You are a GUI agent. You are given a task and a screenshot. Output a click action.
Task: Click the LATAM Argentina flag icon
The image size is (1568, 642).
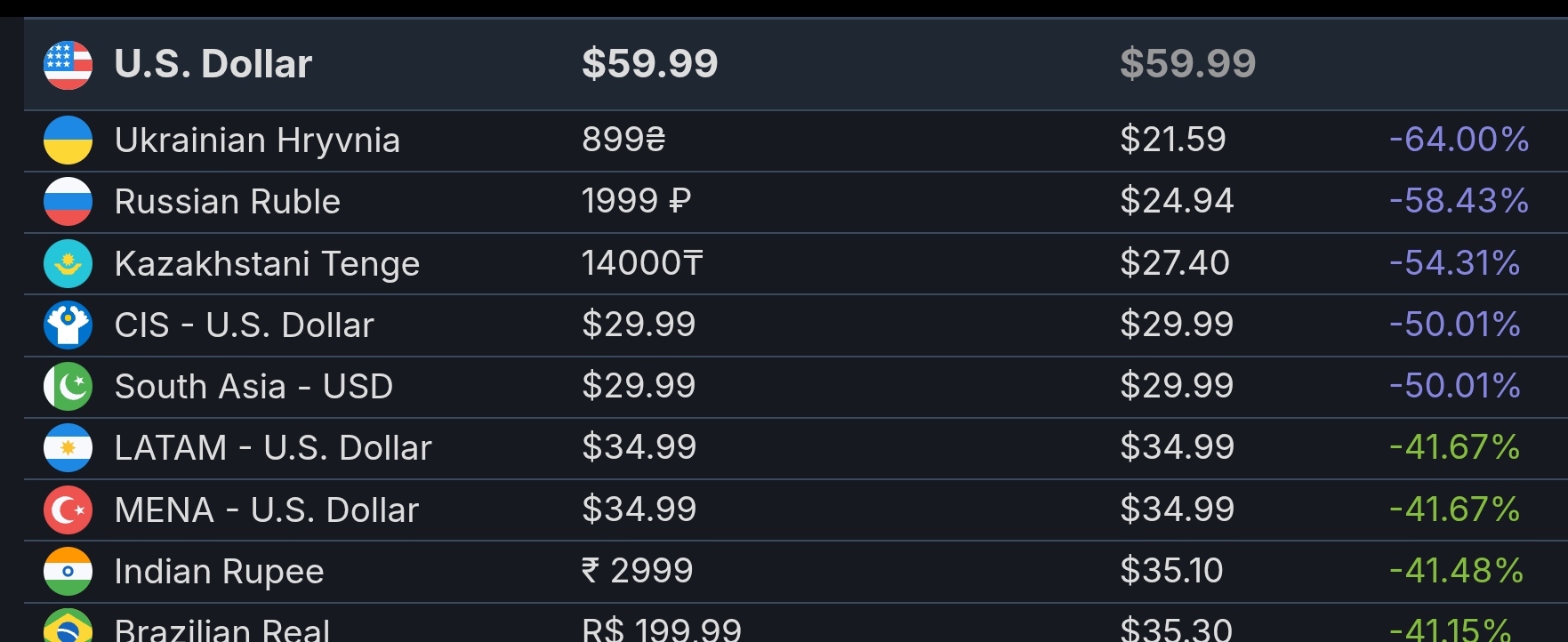point(68,448)
